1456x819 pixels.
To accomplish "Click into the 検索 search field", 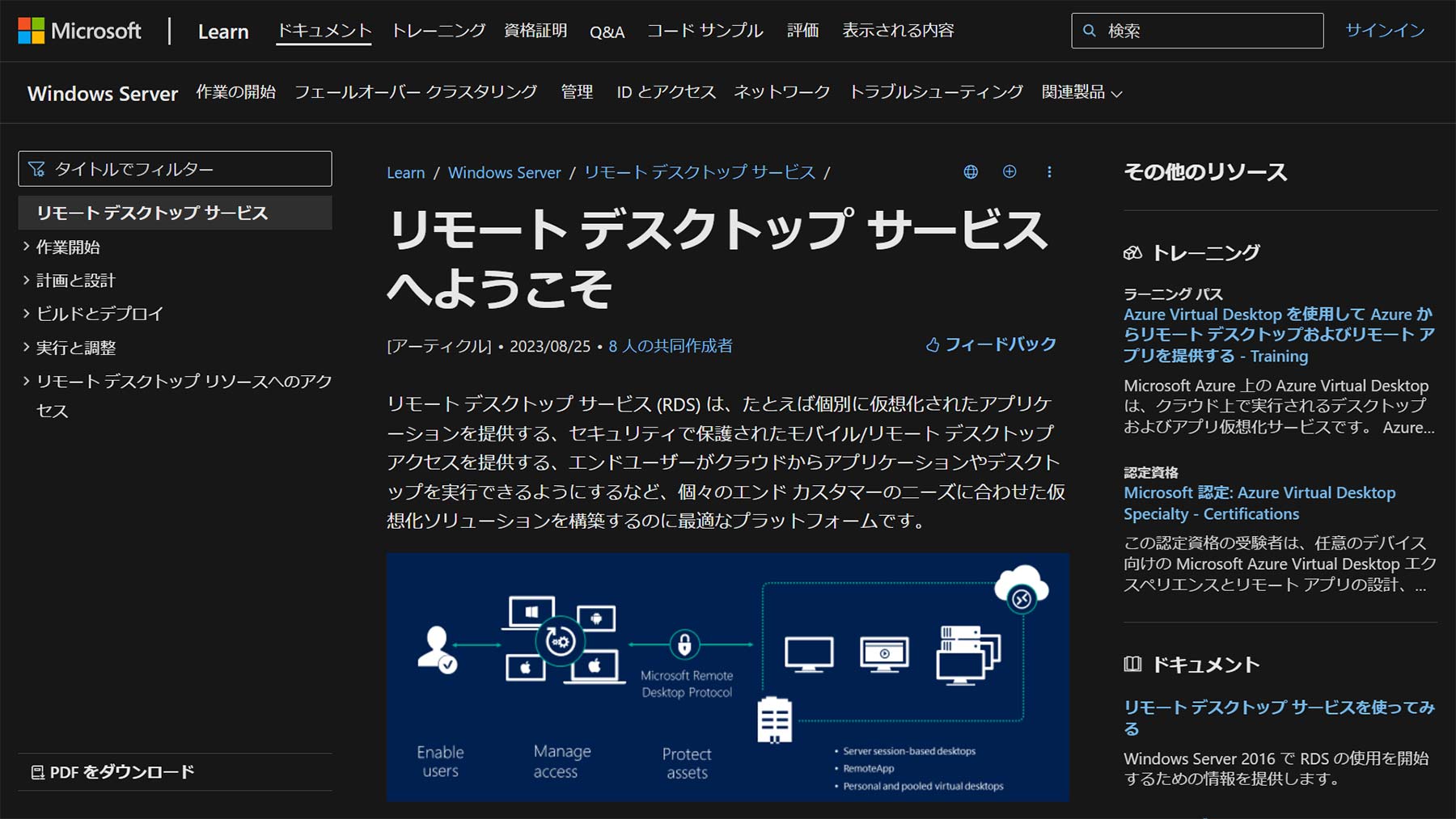I will pyautogui.click(x=1197, y=31).
